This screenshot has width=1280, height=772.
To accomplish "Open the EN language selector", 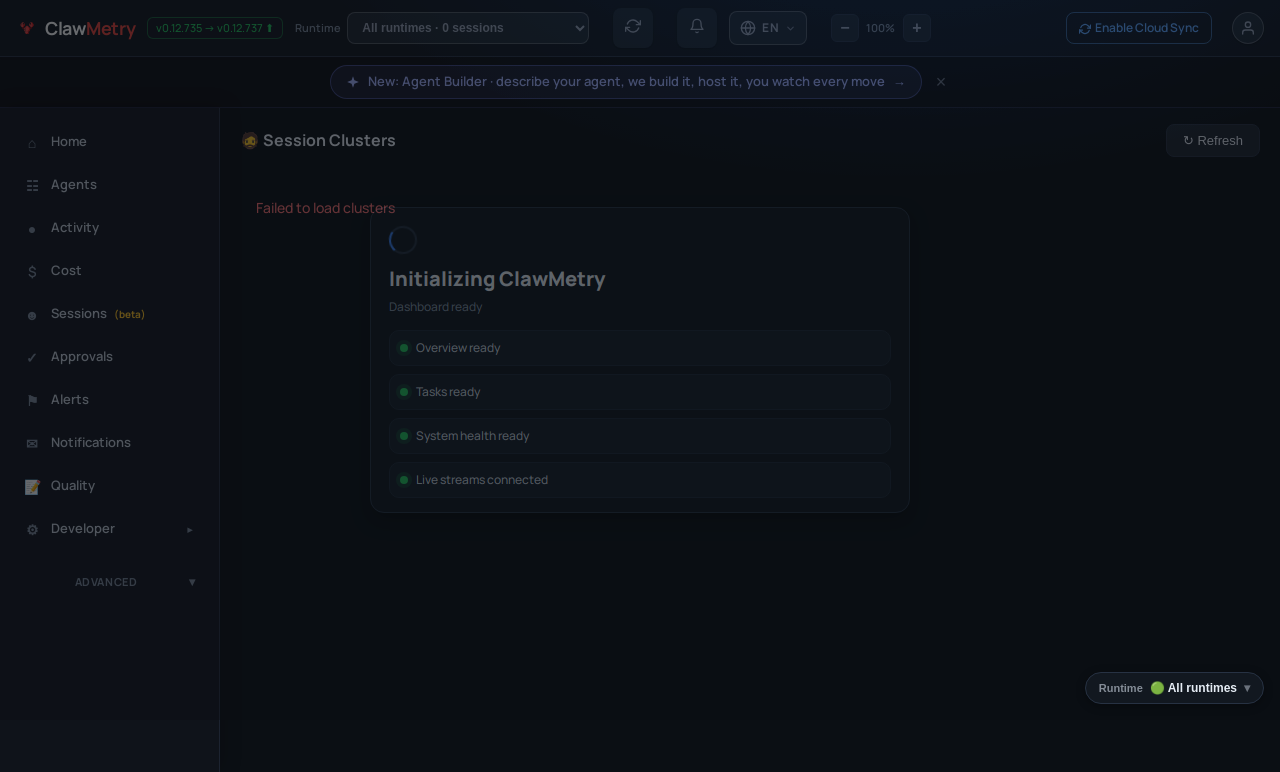I will click(768, 28).
